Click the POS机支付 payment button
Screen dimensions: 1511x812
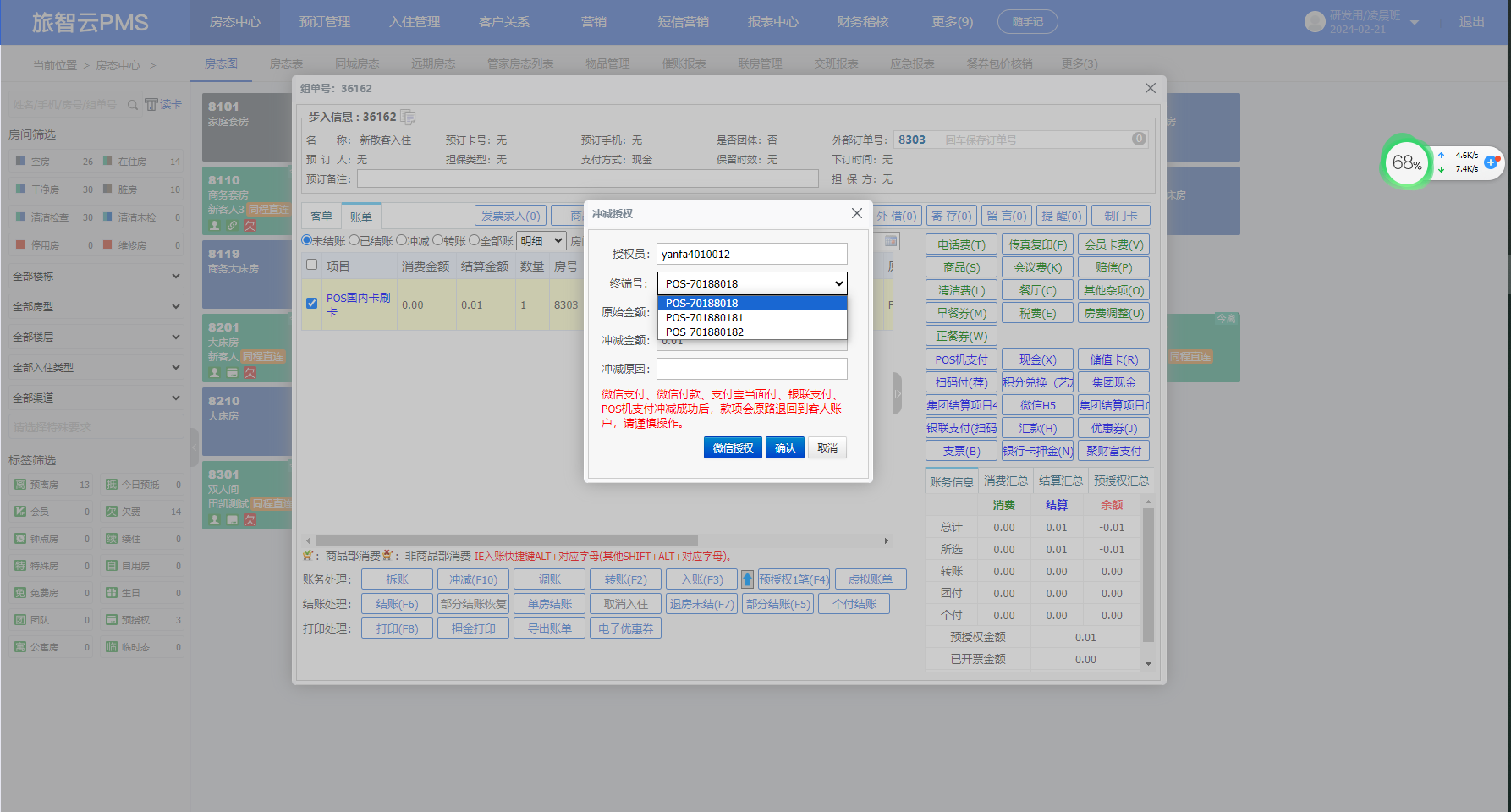pyautogui.click(x=961, y=359)
